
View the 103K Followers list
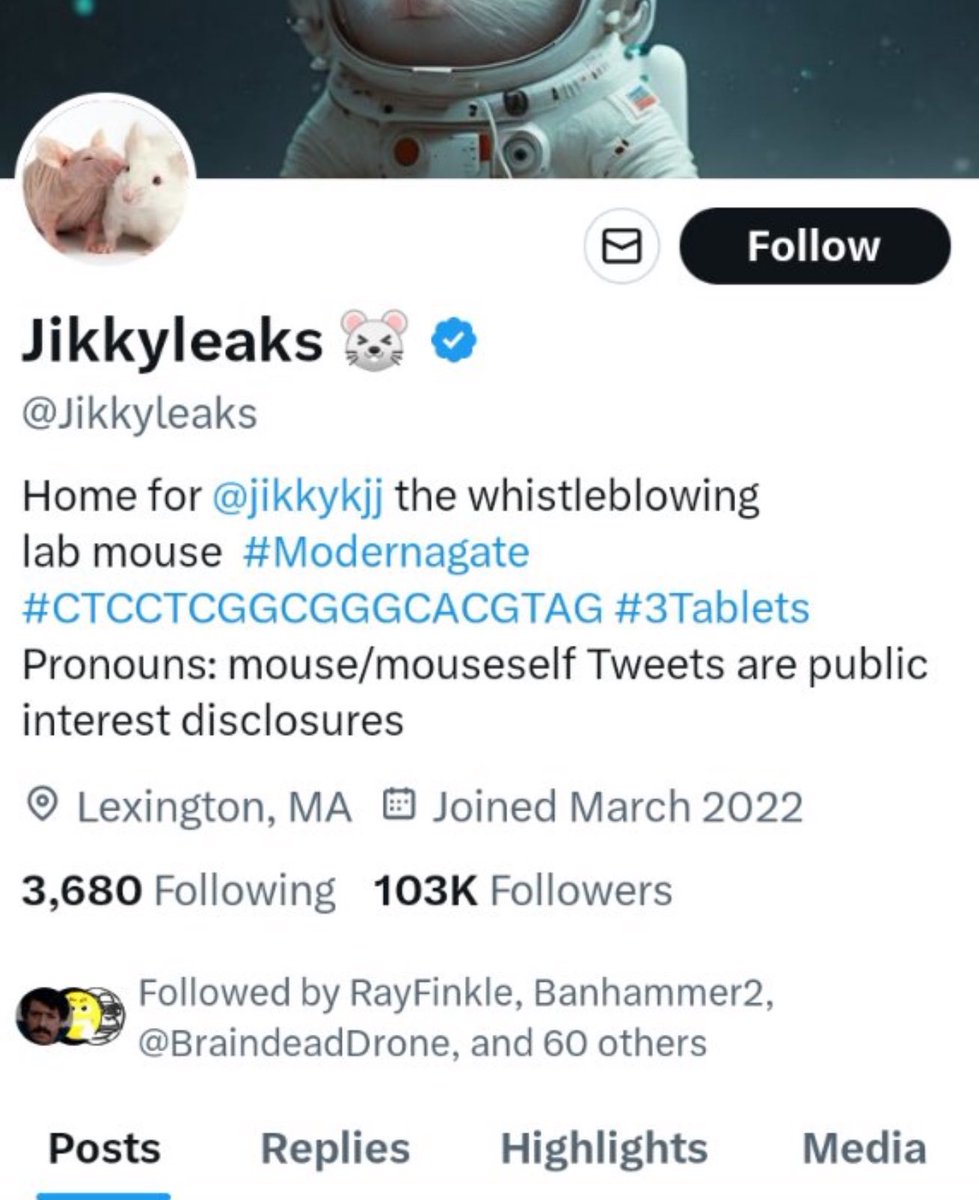[522, 890]
